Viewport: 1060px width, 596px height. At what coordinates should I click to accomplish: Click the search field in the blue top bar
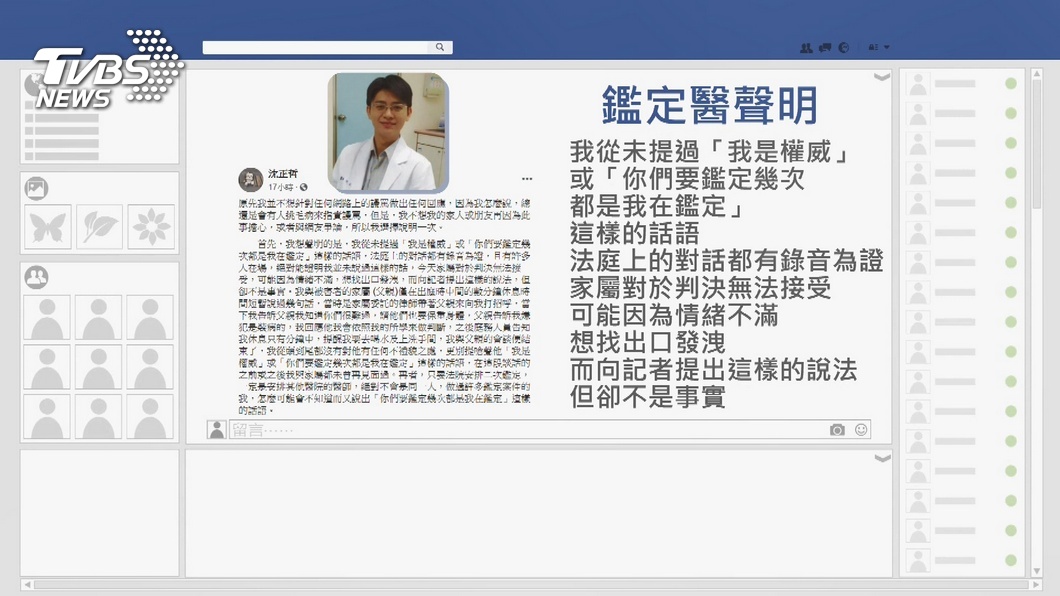pos(327,47)
